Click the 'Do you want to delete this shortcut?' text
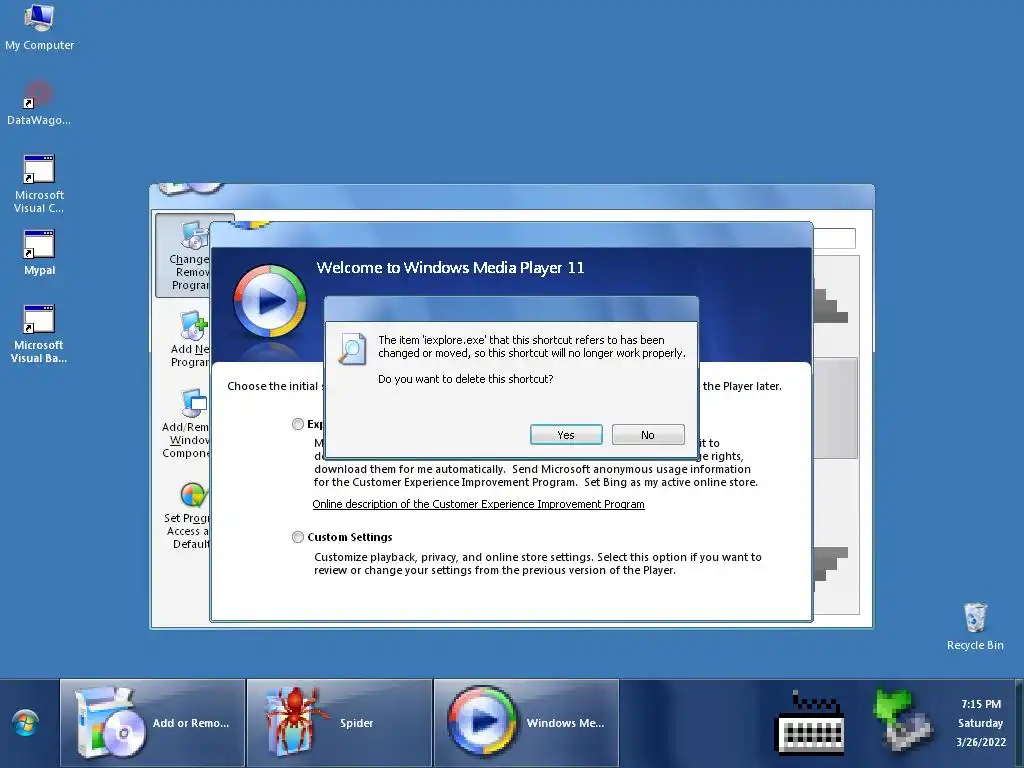 coord(466,379)
